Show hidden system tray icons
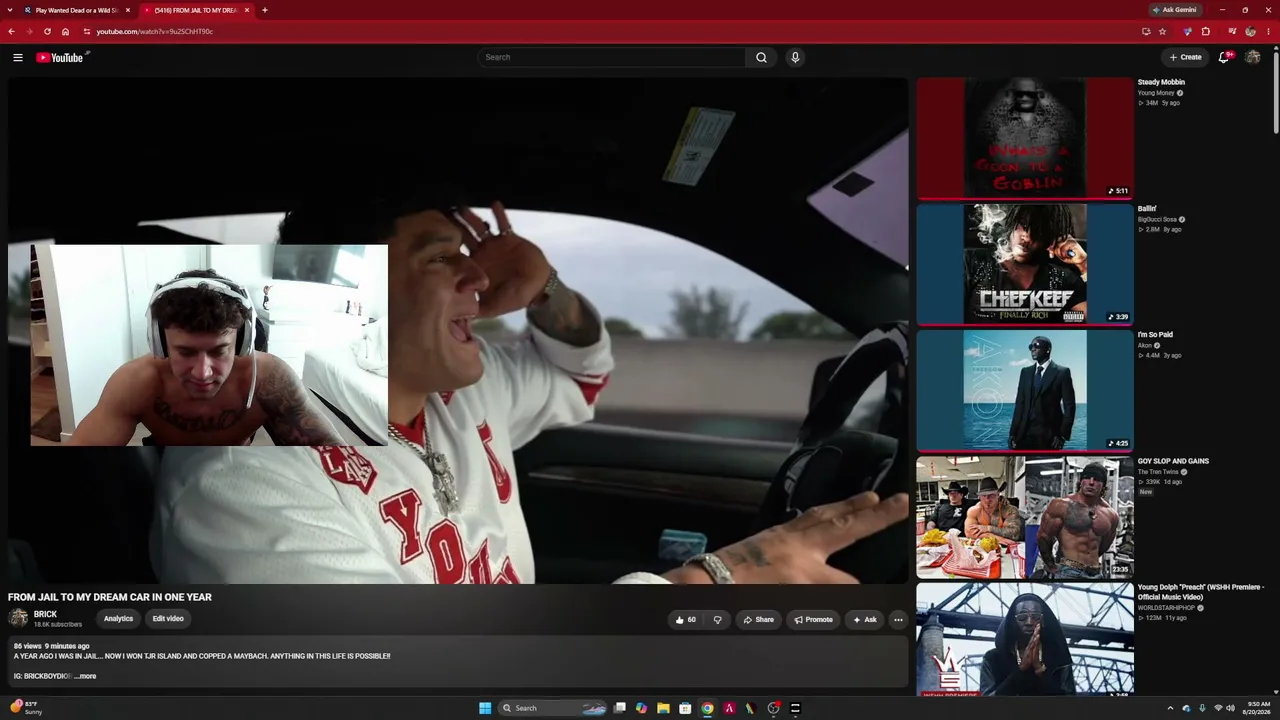1280x720 pixels. pyautogui.click(x=1170, y=708)
